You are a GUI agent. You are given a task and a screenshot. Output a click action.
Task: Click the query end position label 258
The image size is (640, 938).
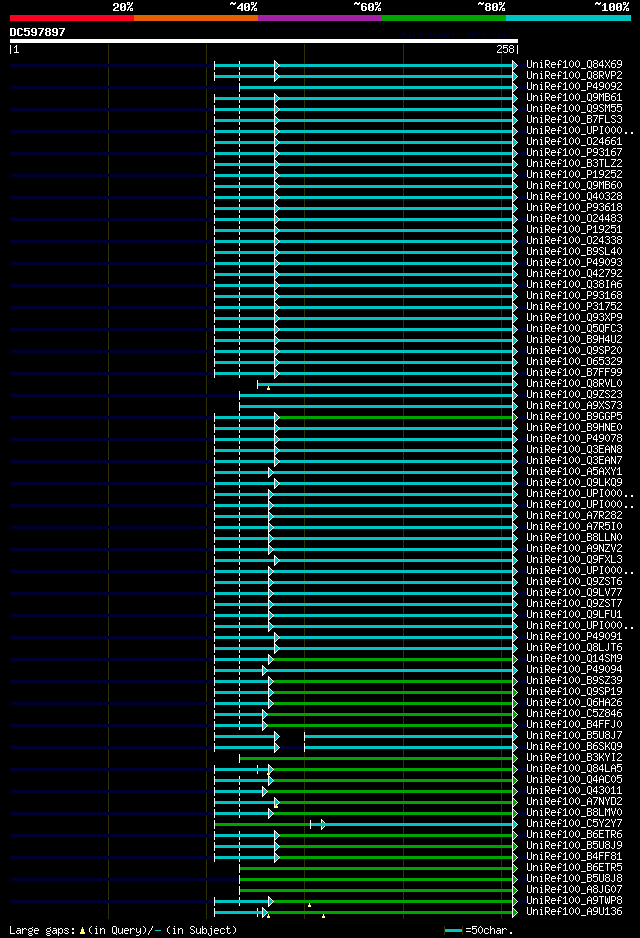pyautogui.click(x=505, y=50)
